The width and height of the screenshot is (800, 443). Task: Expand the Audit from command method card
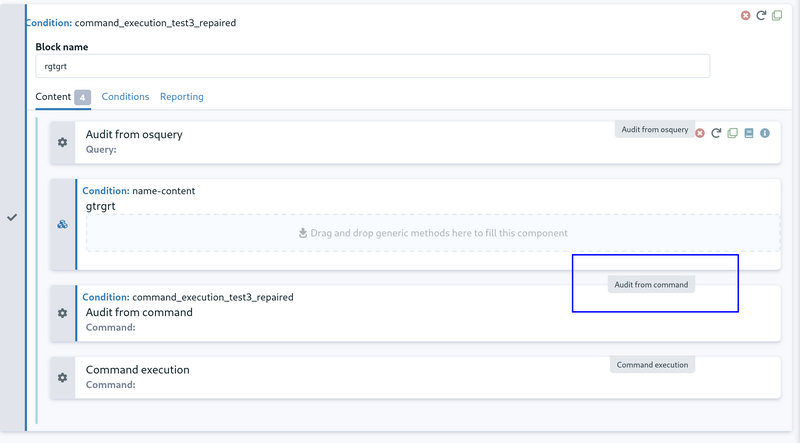(428, 313)
